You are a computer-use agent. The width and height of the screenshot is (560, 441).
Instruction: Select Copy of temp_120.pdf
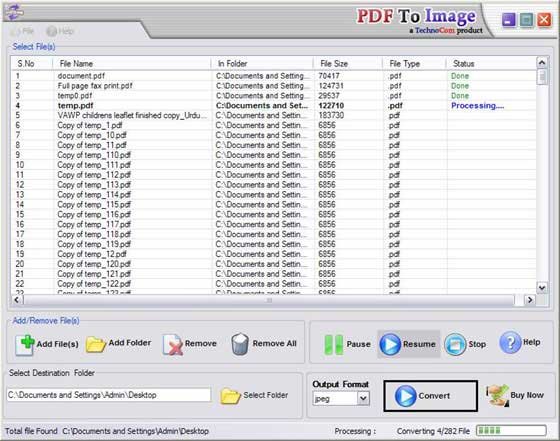pos(274,264)
